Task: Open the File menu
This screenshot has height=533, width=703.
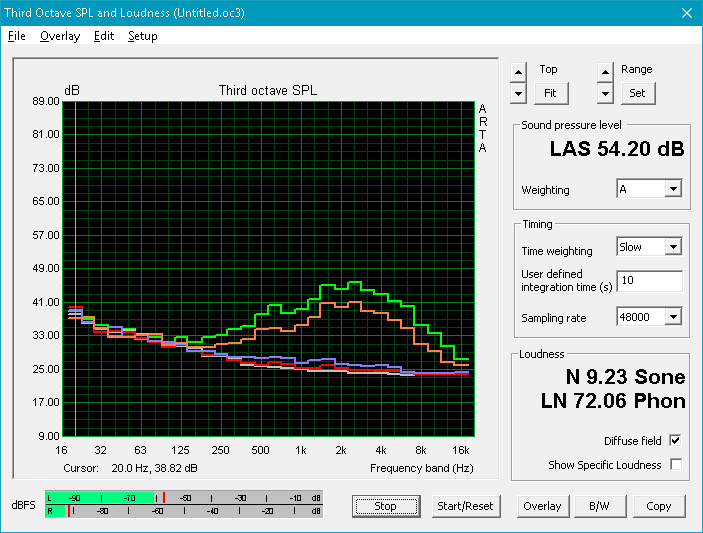Action: click(x=17, y=36)
